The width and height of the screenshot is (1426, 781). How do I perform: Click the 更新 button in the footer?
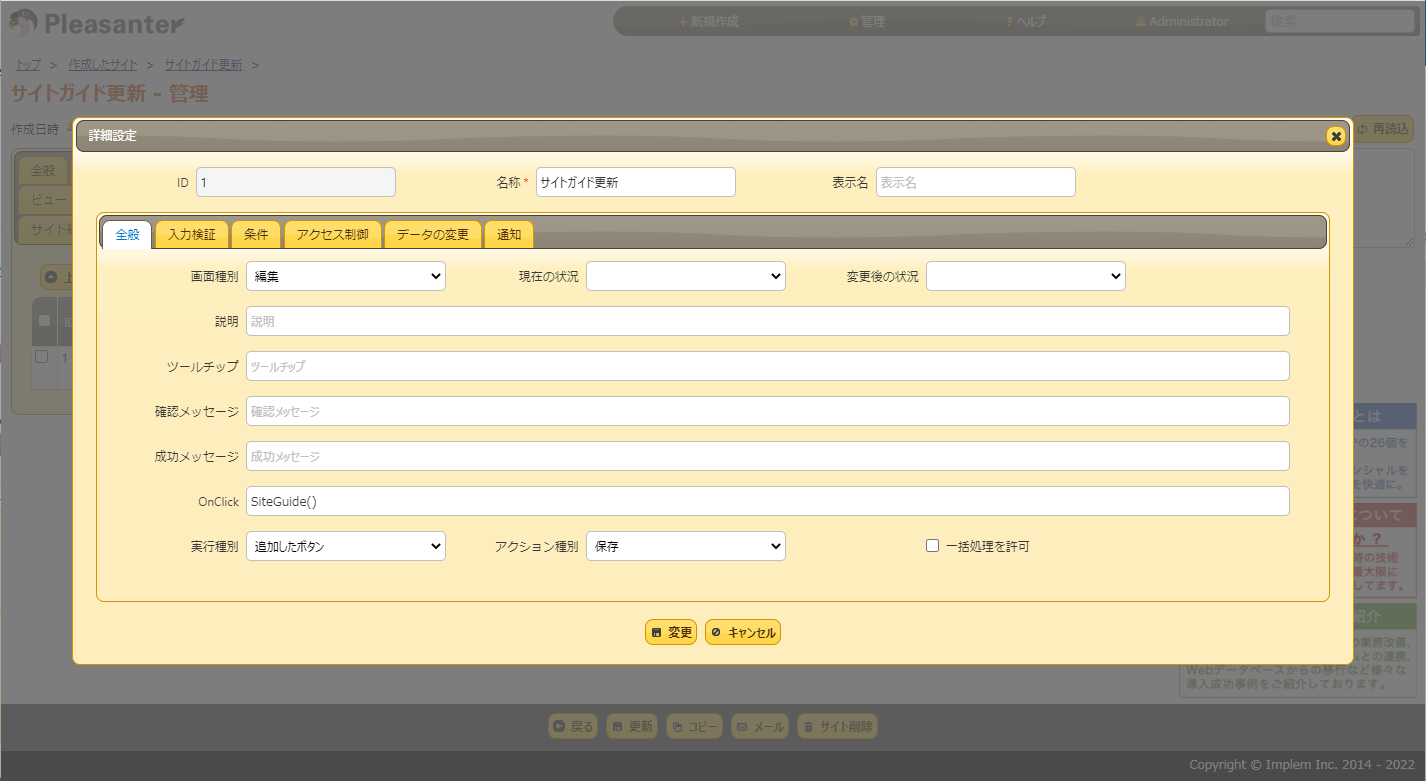tap(632, 727)
